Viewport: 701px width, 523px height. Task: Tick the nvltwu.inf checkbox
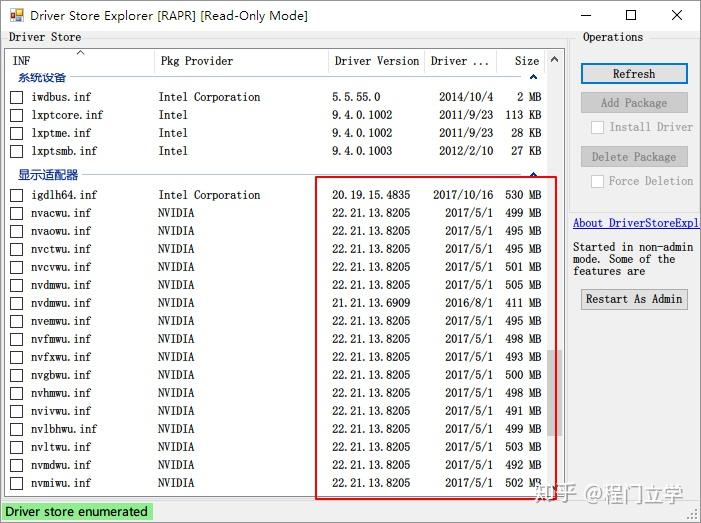(x=17, y=447)
